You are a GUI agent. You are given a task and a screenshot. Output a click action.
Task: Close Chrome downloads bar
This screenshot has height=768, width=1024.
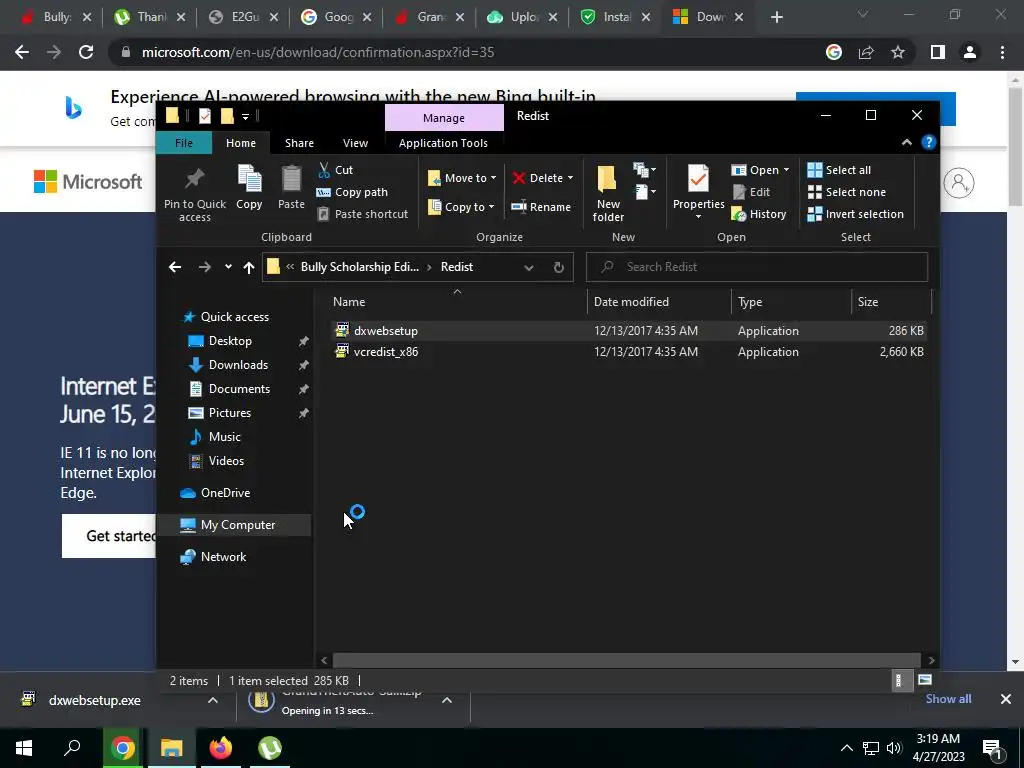(x=1006, y=699)
